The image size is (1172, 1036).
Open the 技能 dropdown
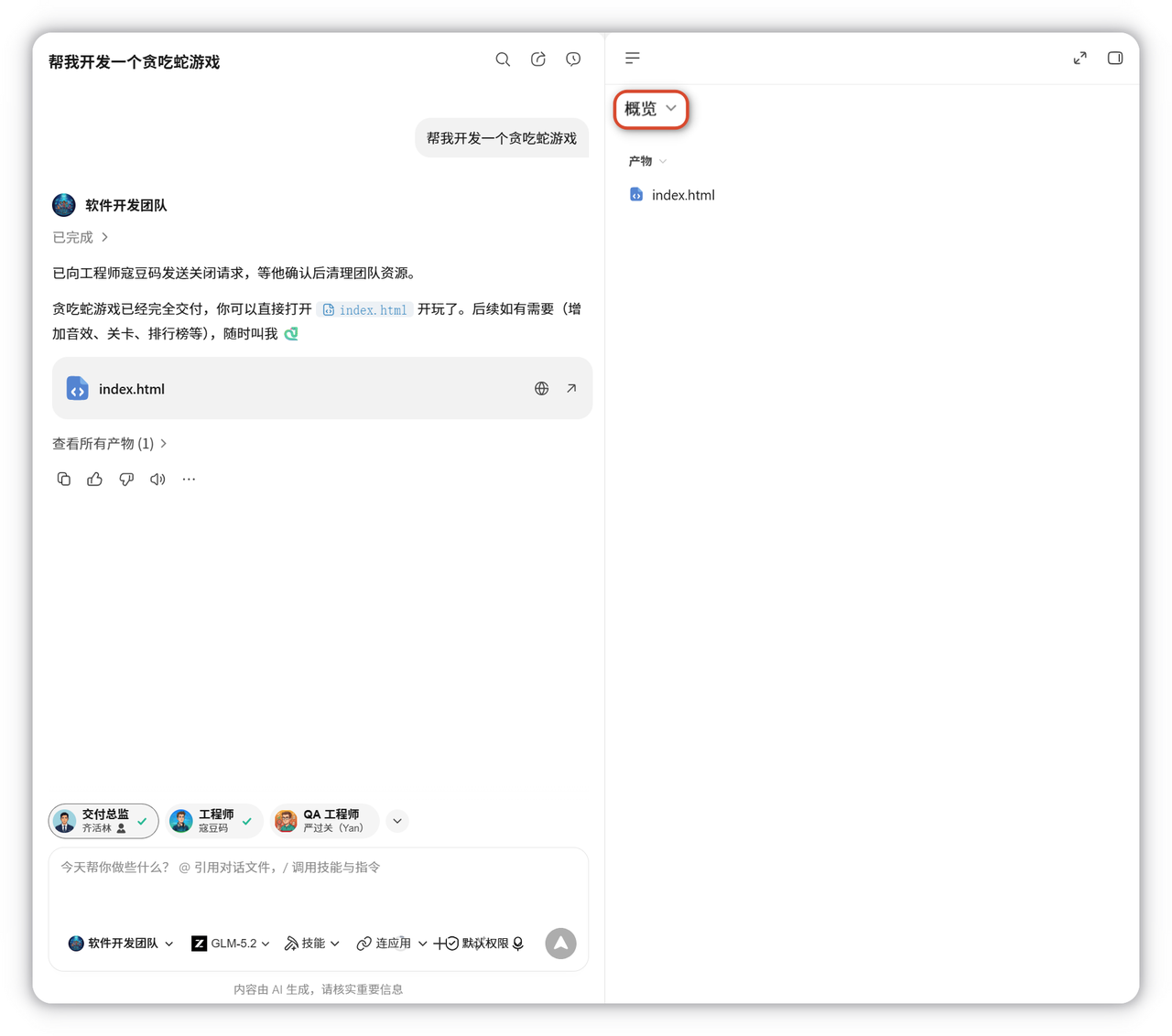[312, 944]
